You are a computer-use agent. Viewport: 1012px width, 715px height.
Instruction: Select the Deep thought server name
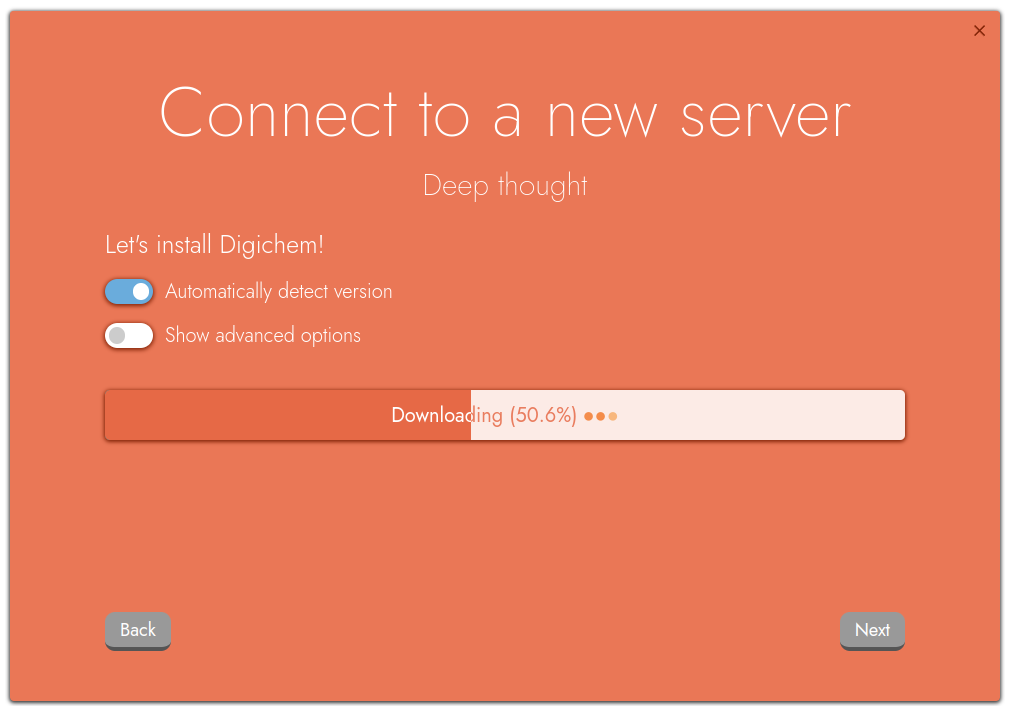(504, 185)
